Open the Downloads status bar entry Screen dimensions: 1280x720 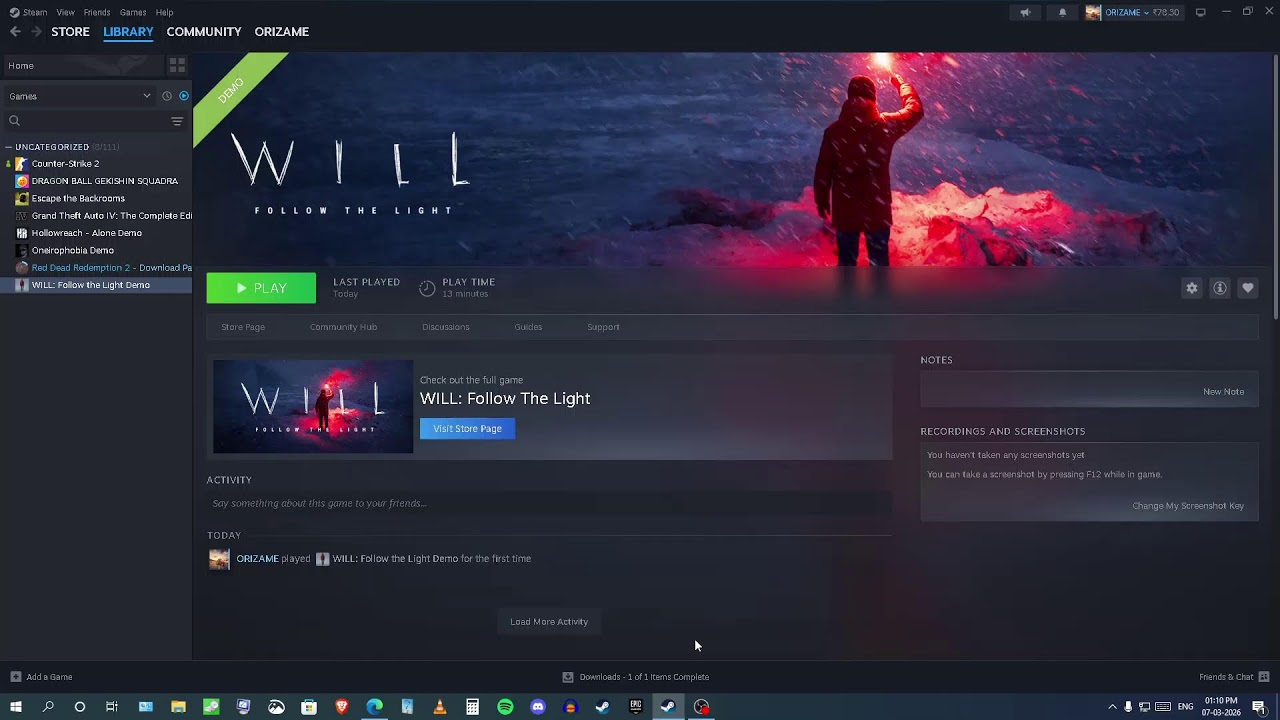pyautogui.click(x=636, y=677)
